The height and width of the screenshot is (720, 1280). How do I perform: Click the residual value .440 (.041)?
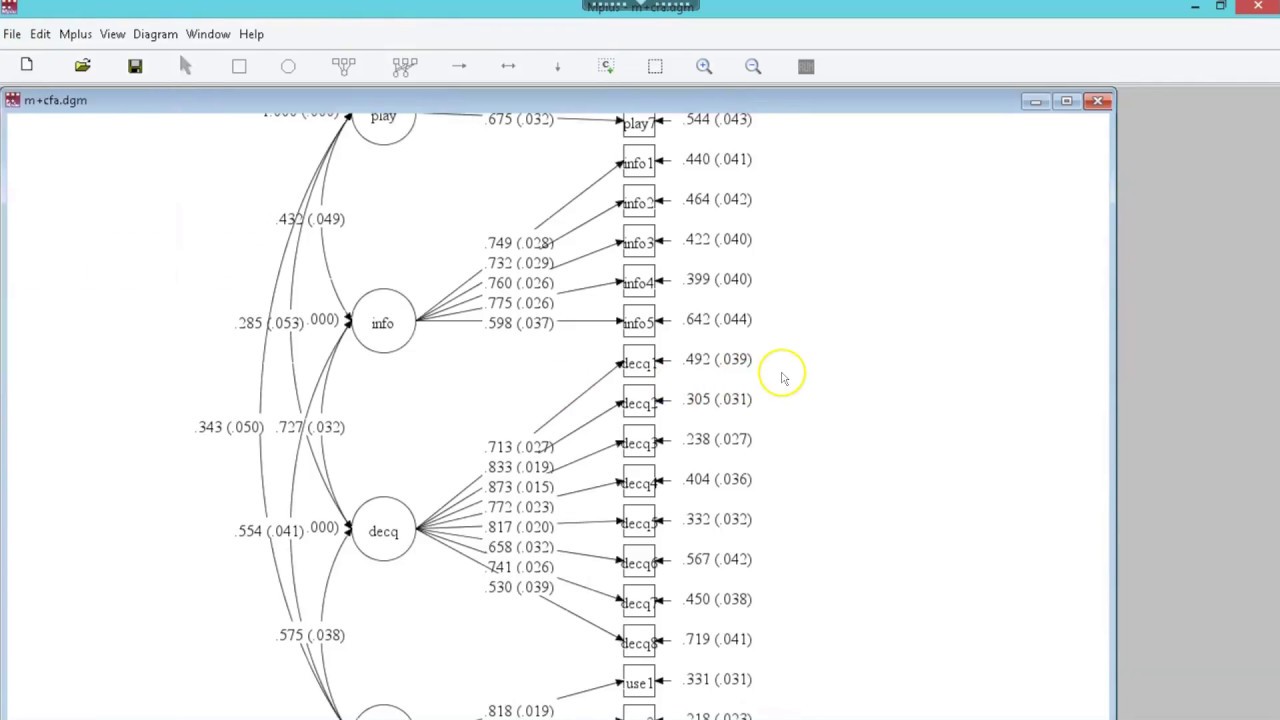pos(718,159)
